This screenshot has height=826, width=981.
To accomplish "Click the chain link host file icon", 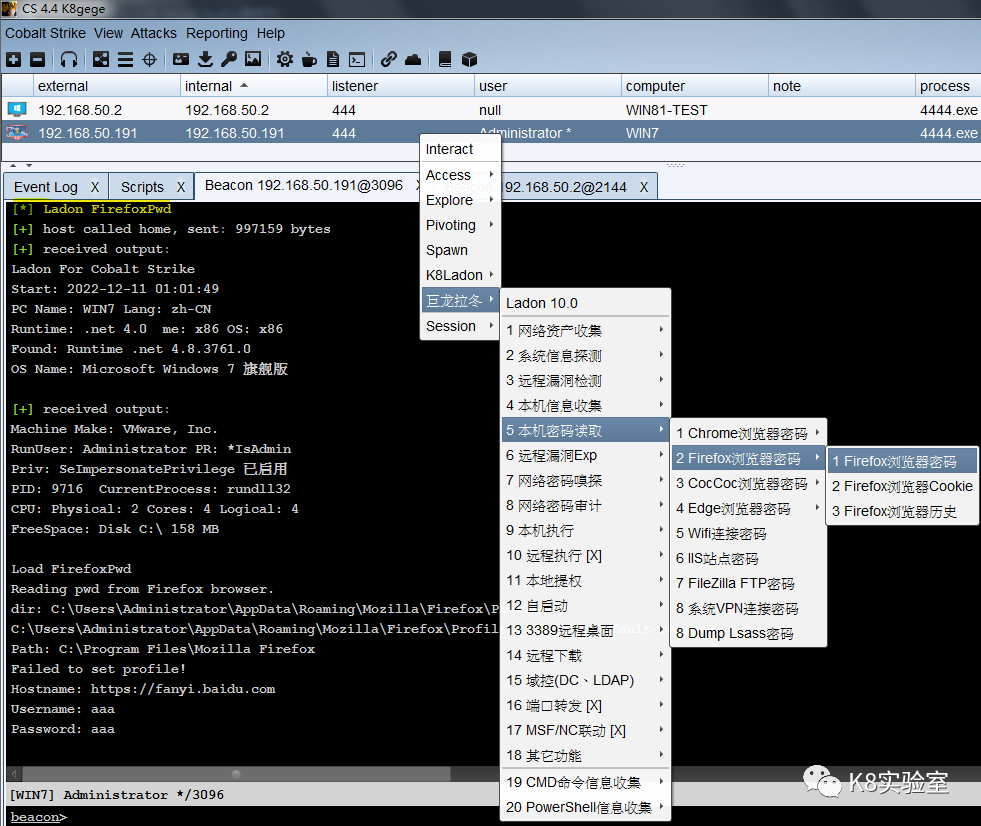I will (389, 59).
